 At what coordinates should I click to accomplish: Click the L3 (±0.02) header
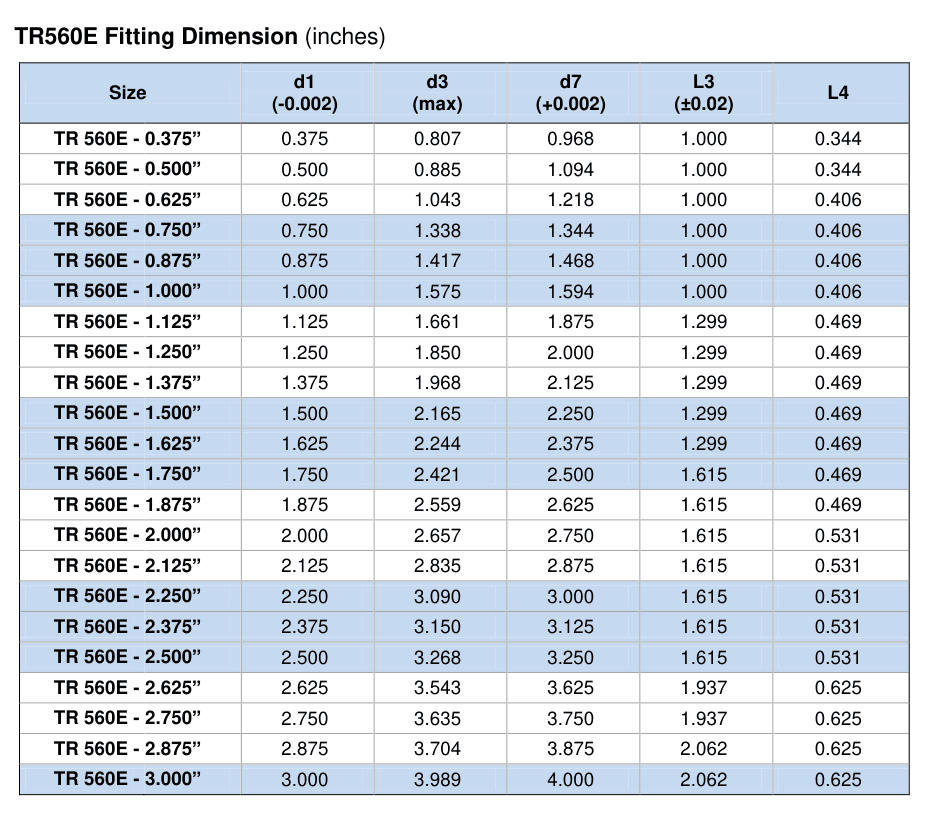click(705, 93)
